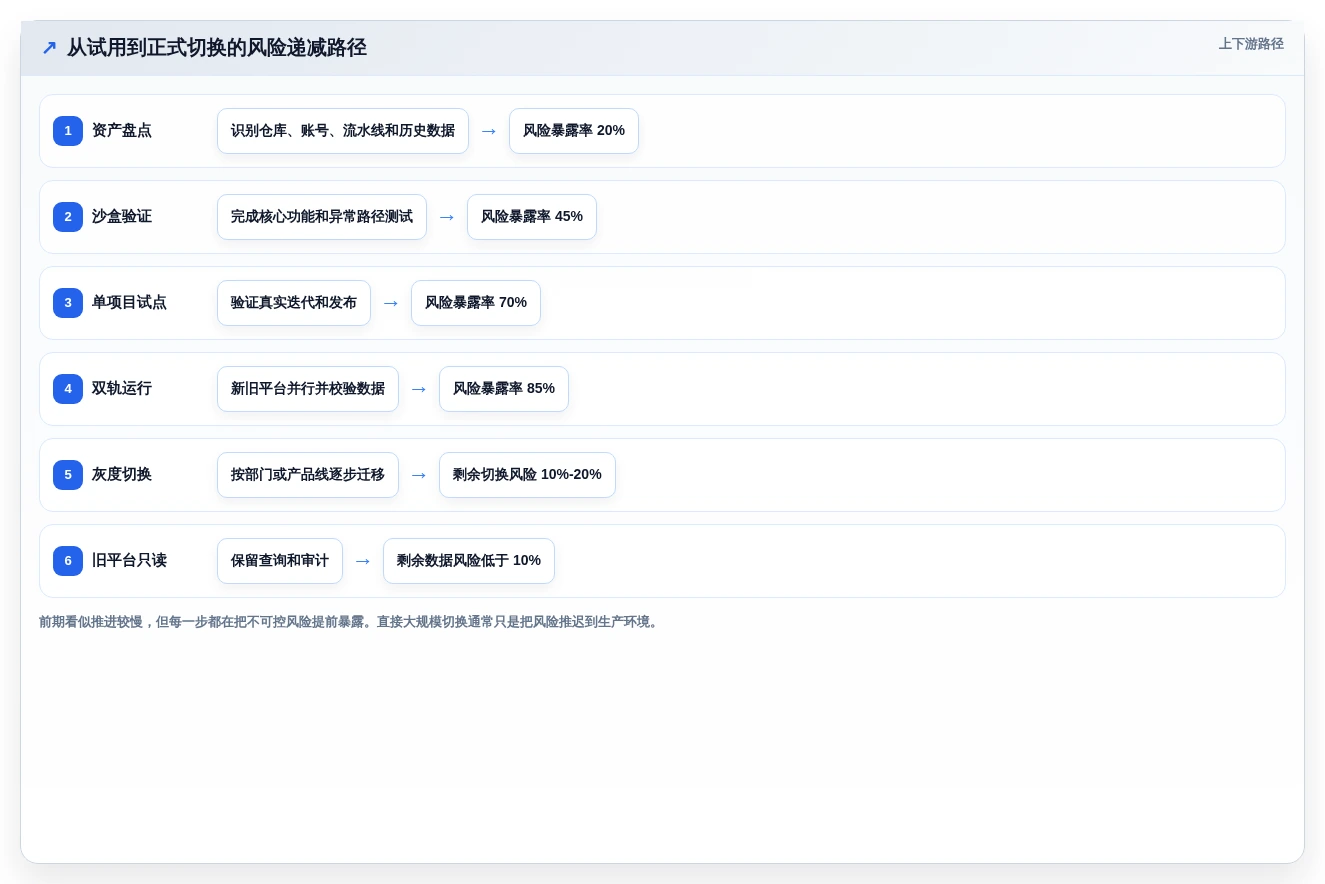Click the arrow in the 旧平台只读 row
The height and width of the screenshot is (884, 1325).
(x=363, y=561)
